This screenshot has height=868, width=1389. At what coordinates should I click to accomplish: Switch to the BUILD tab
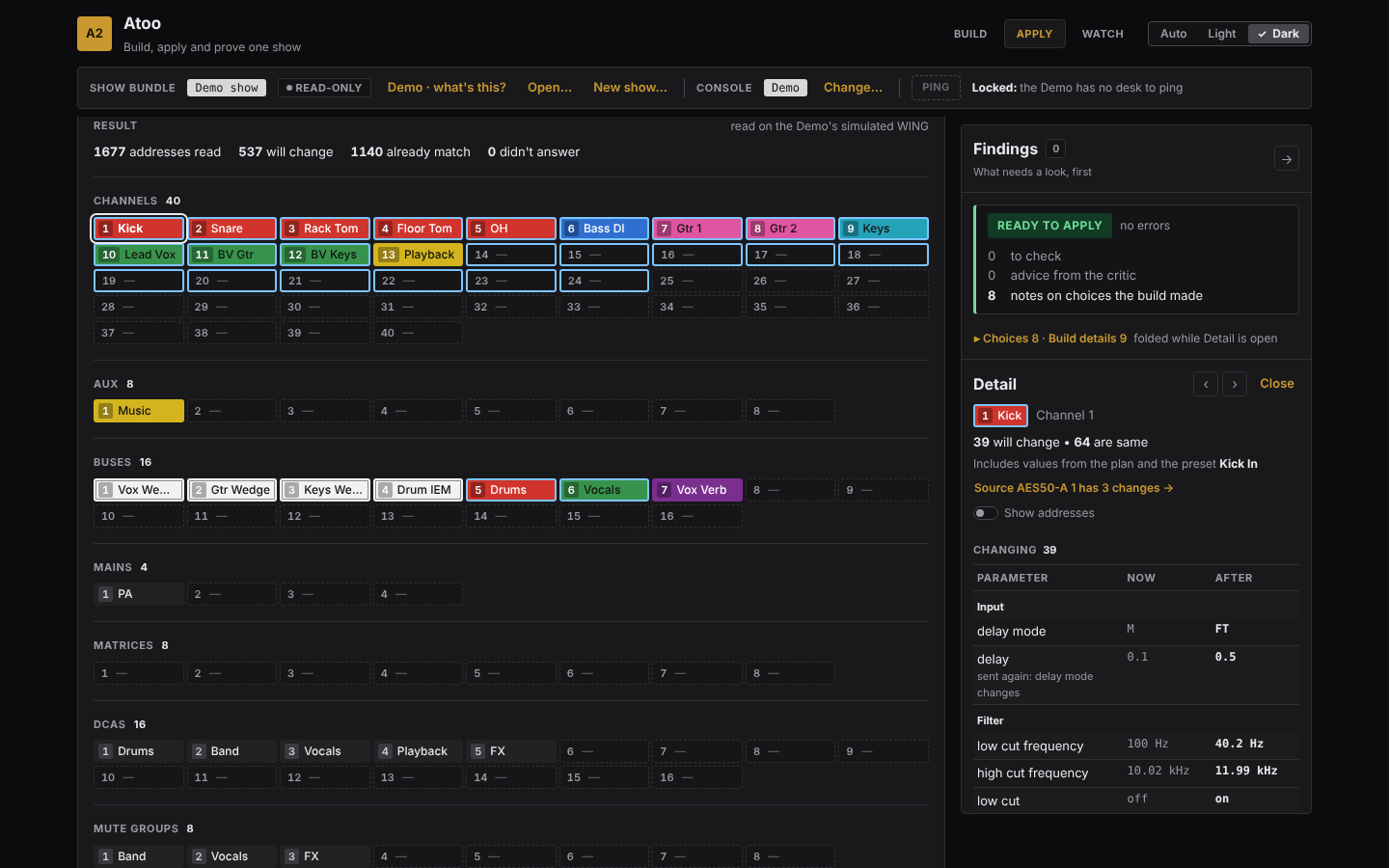[x=970, y=34]
